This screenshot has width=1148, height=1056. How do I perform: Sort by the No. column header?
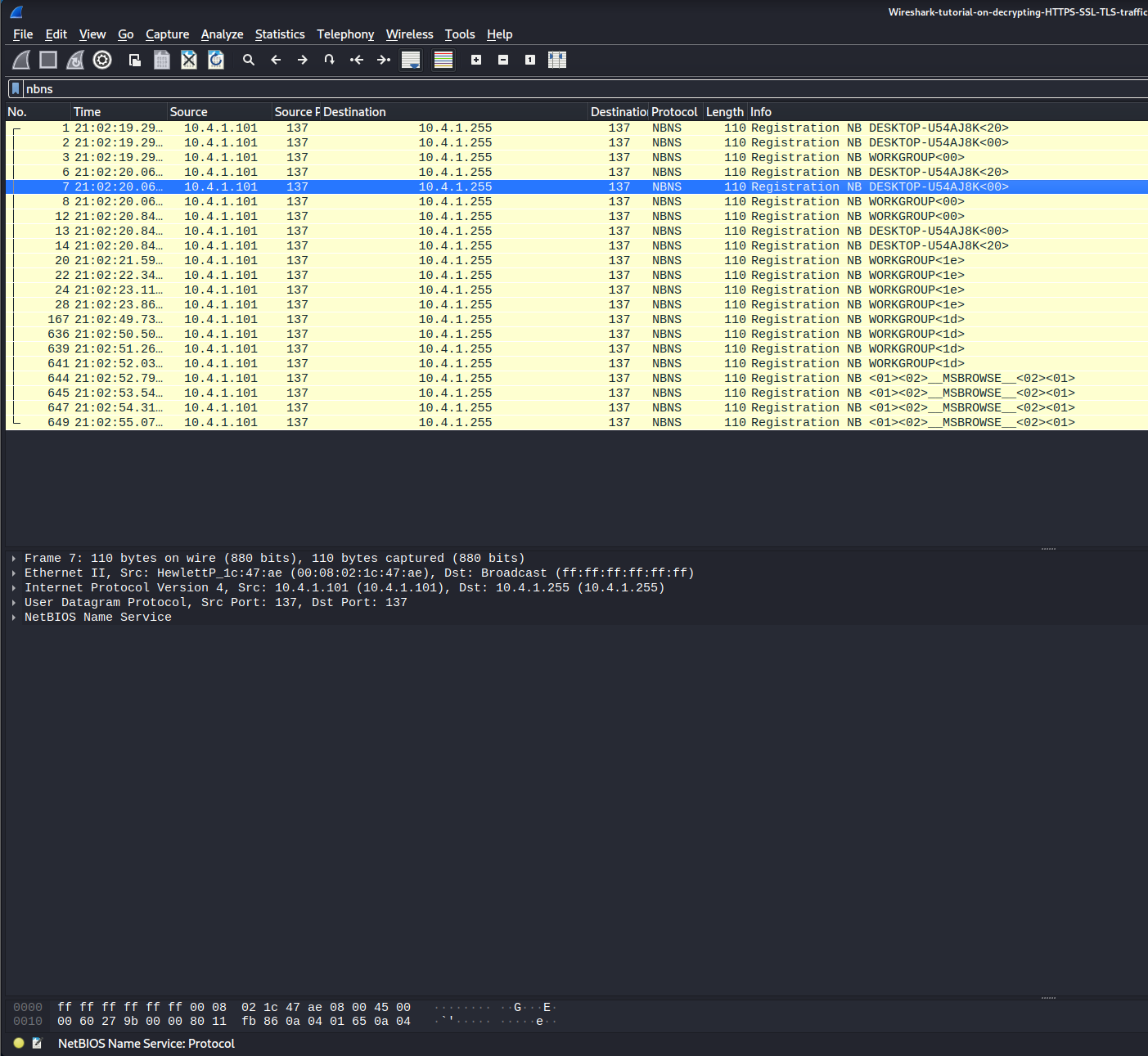(x=37, y=112)
